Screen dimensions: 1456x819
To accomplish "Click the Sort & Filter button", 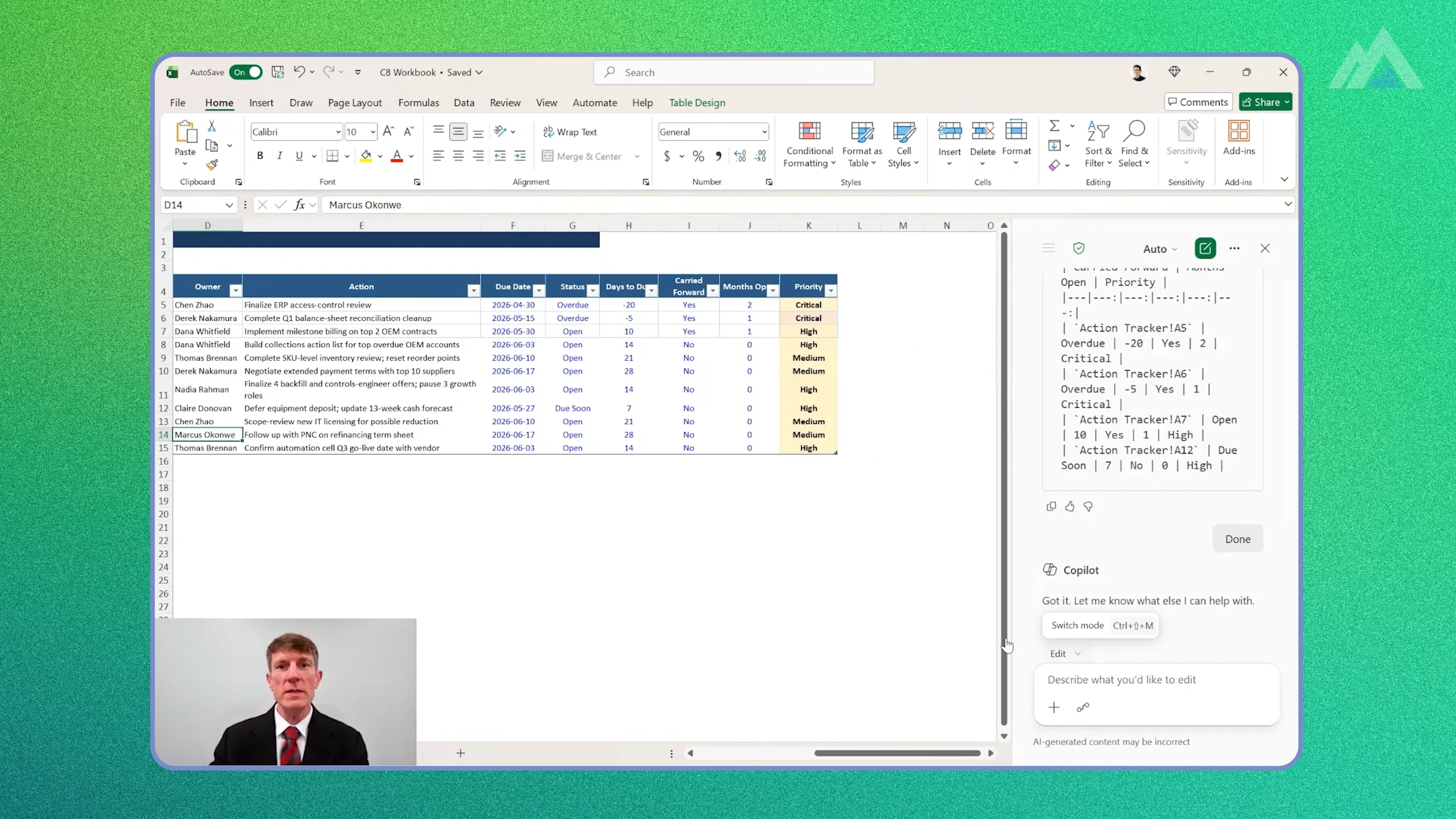I will tap(1098, 144).
